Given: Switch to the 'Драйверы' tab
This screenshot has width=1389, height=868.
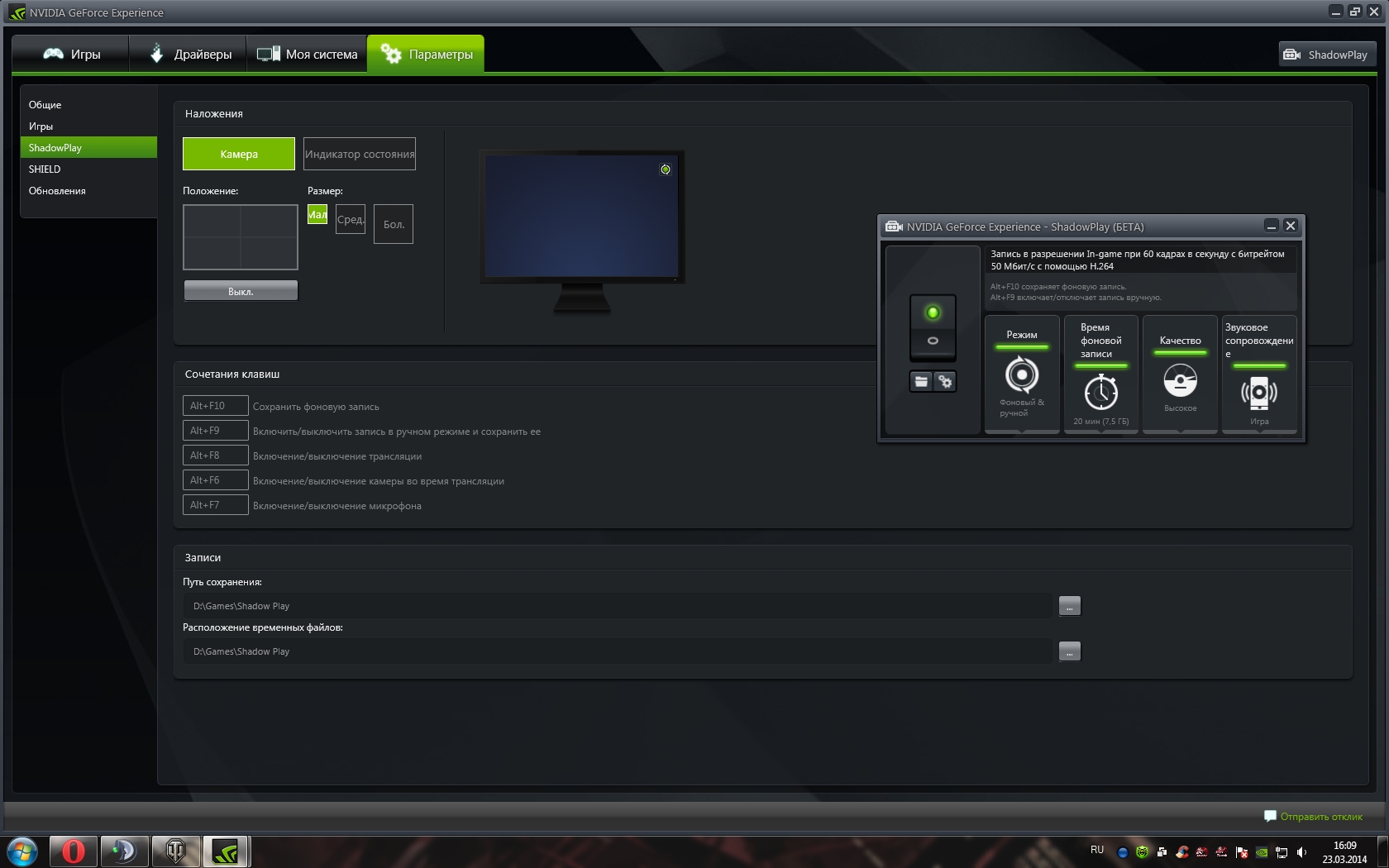Looking at the screenshot, I should click(189, 55).
